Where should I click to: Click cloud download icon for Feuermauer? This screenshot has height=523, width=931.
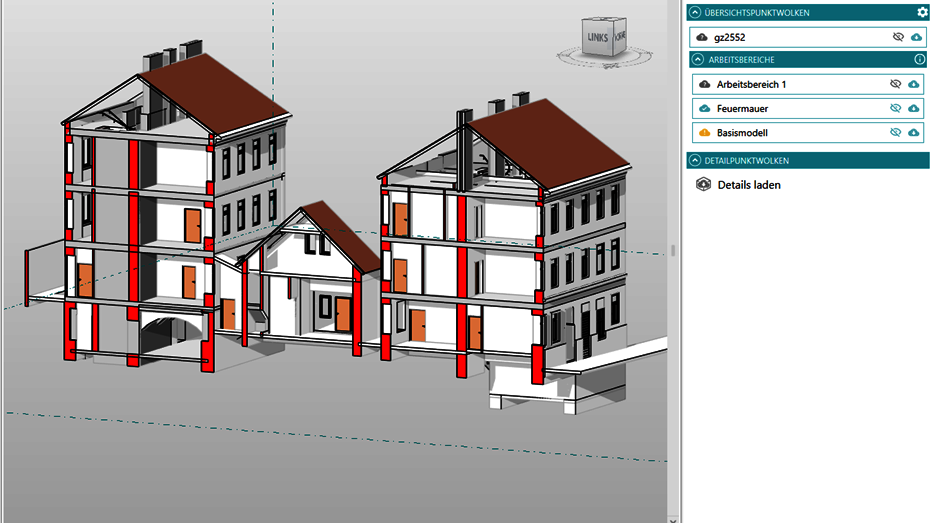point(913,108)
